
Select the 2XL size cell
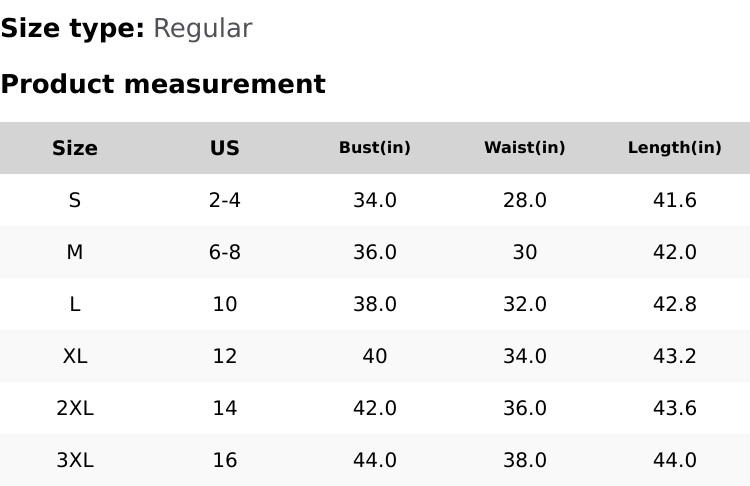pos(75,408)
